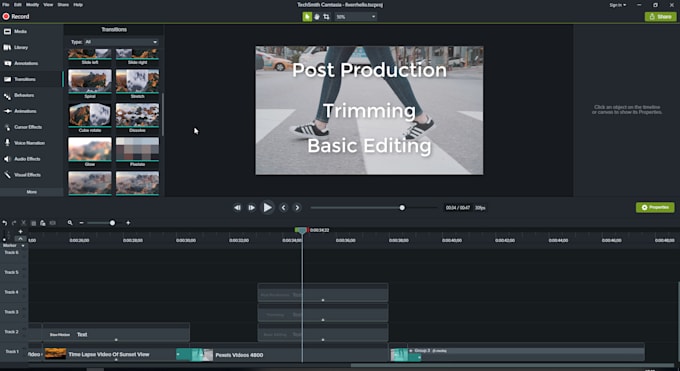
Task: Jump to the next marker arrow
Action: [297, 208]
